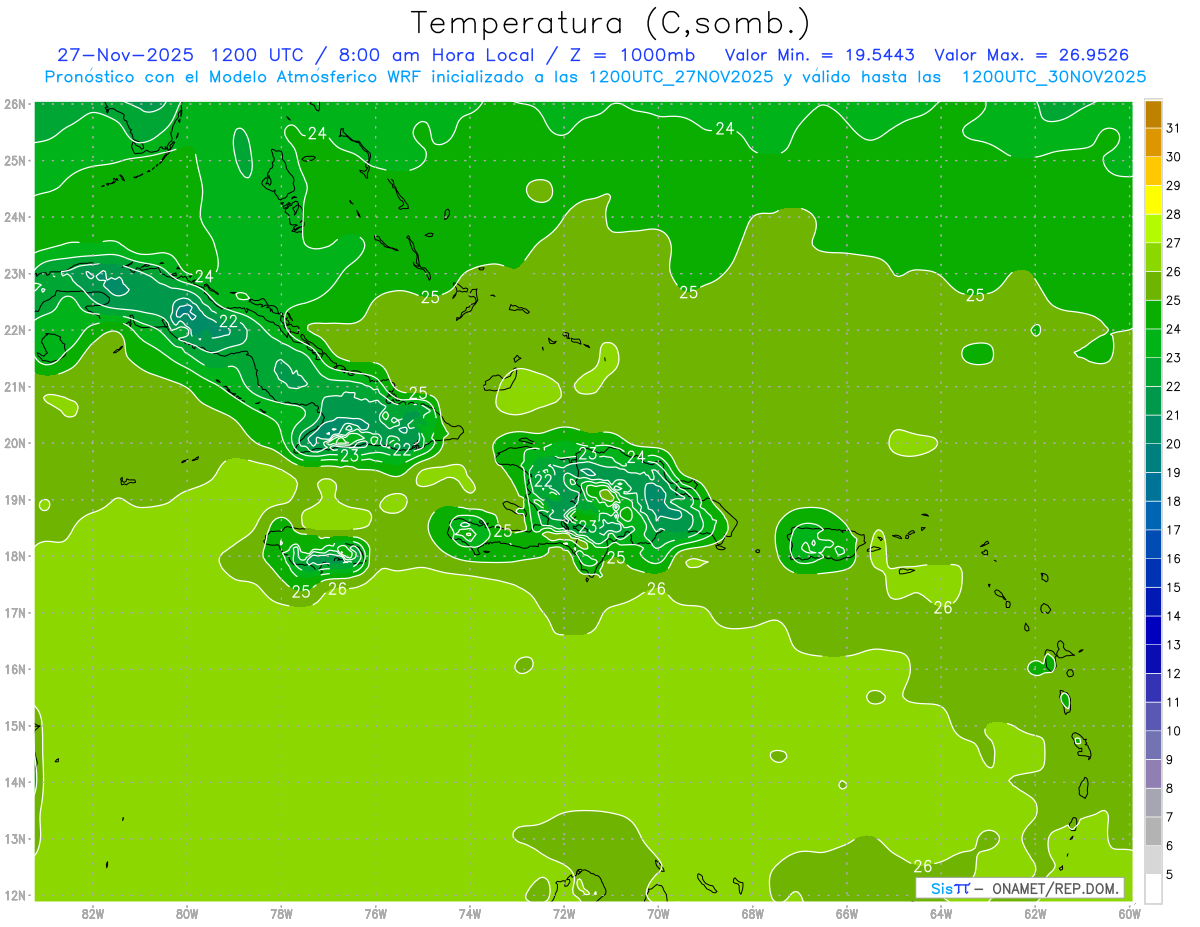Click the legend value 15

pyautogui.click(x=1173, y=587)
